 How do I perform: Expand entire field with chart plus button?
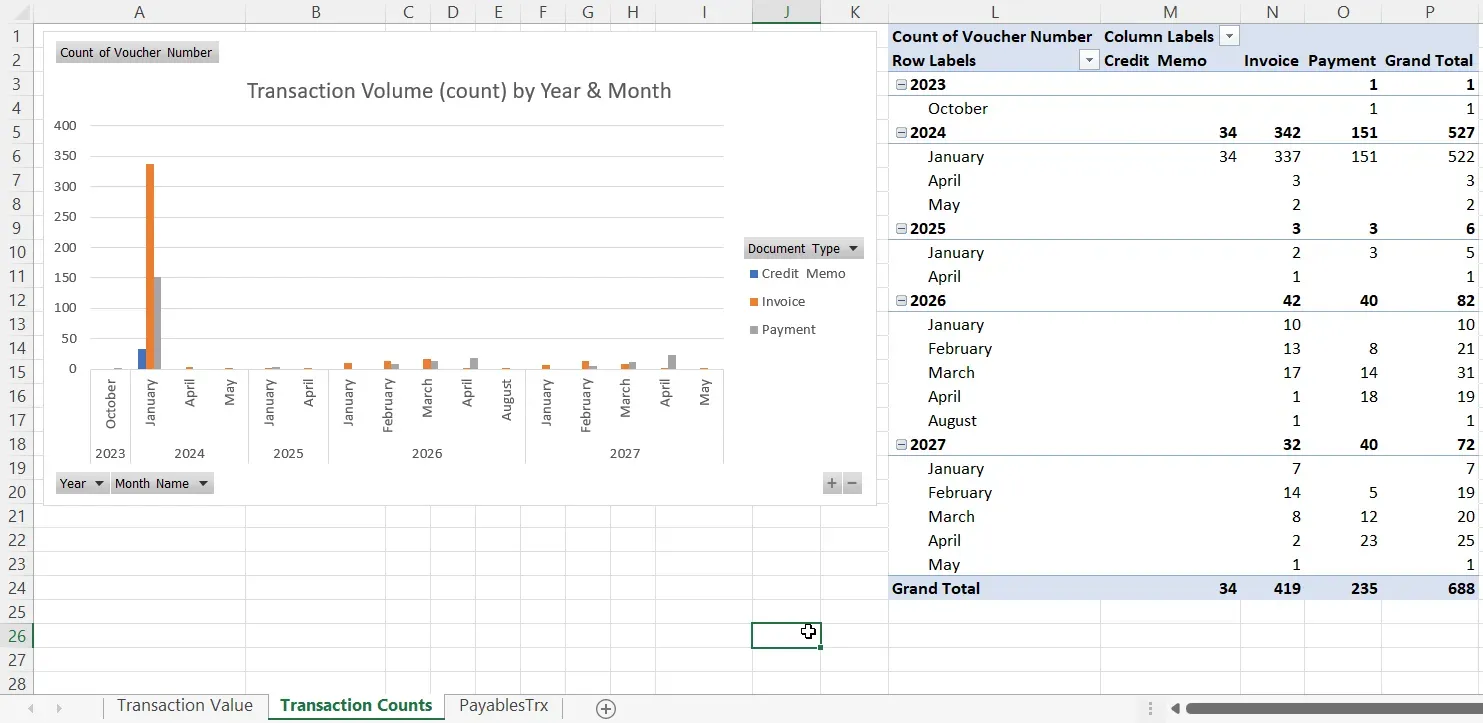[x=831, y=484]
